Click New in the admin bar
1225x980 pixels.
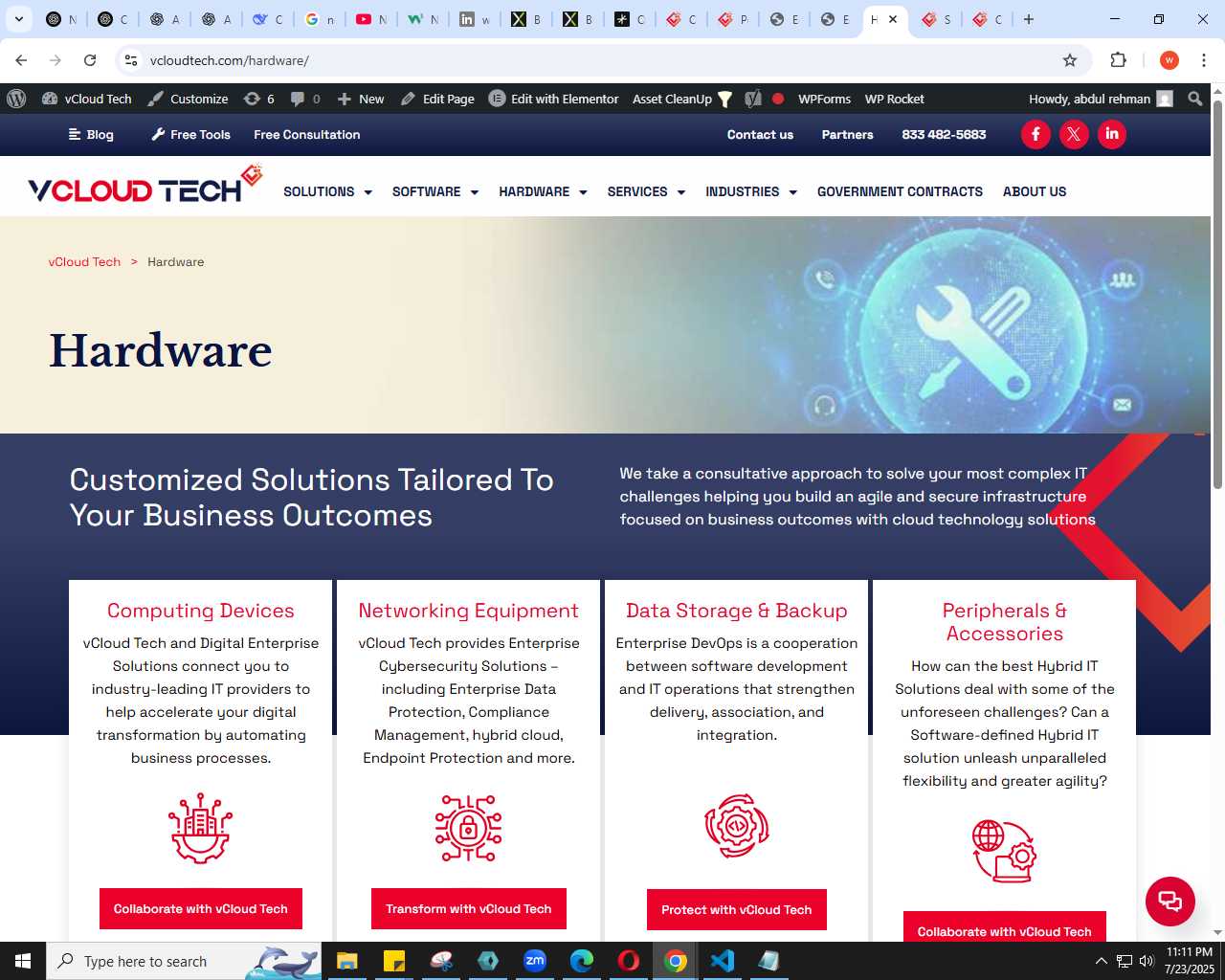coord(361,99)
